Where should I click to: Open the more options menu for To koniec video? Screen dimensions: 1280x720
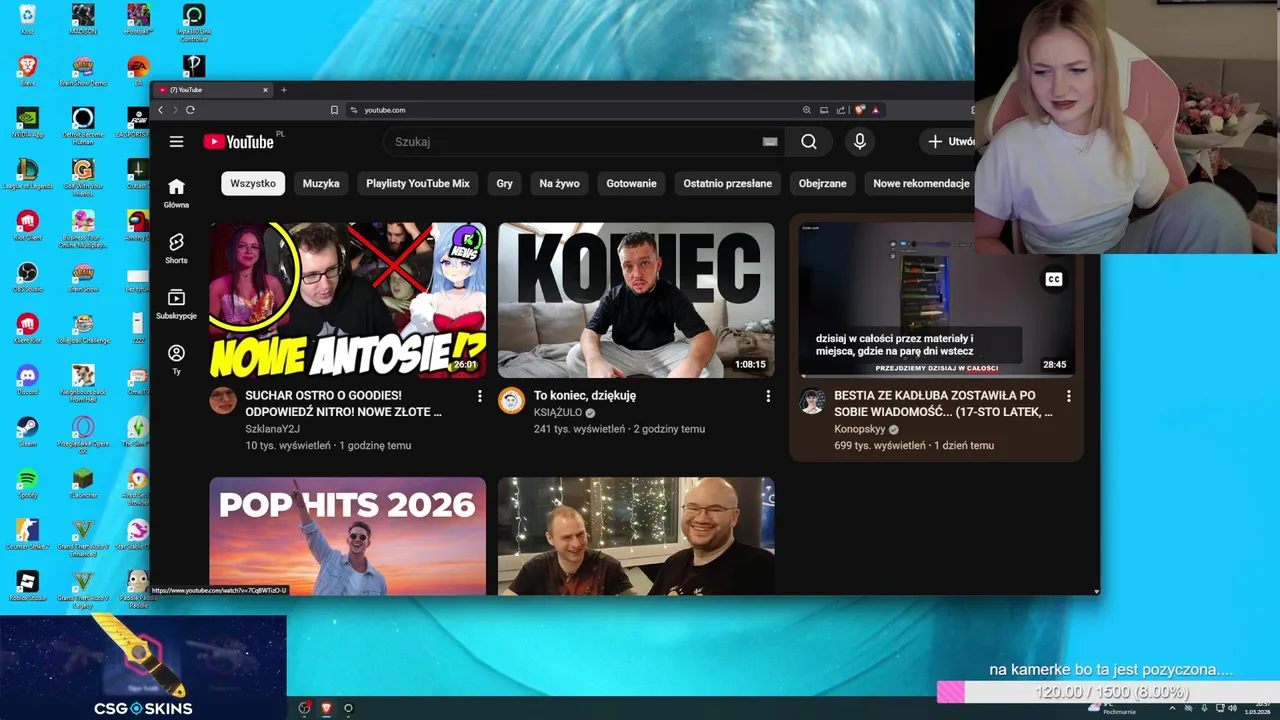(x=768, y=397)
